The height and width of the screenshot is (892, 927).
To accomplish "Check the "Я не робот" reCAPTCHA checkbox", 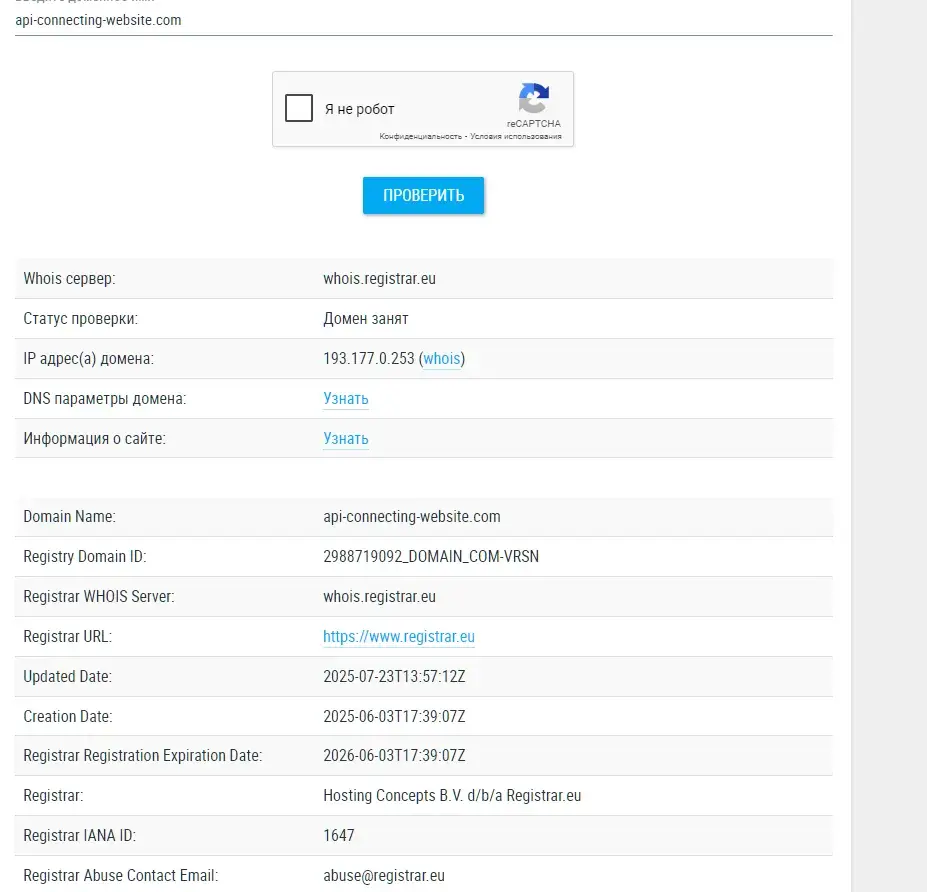I will (299, 108).
